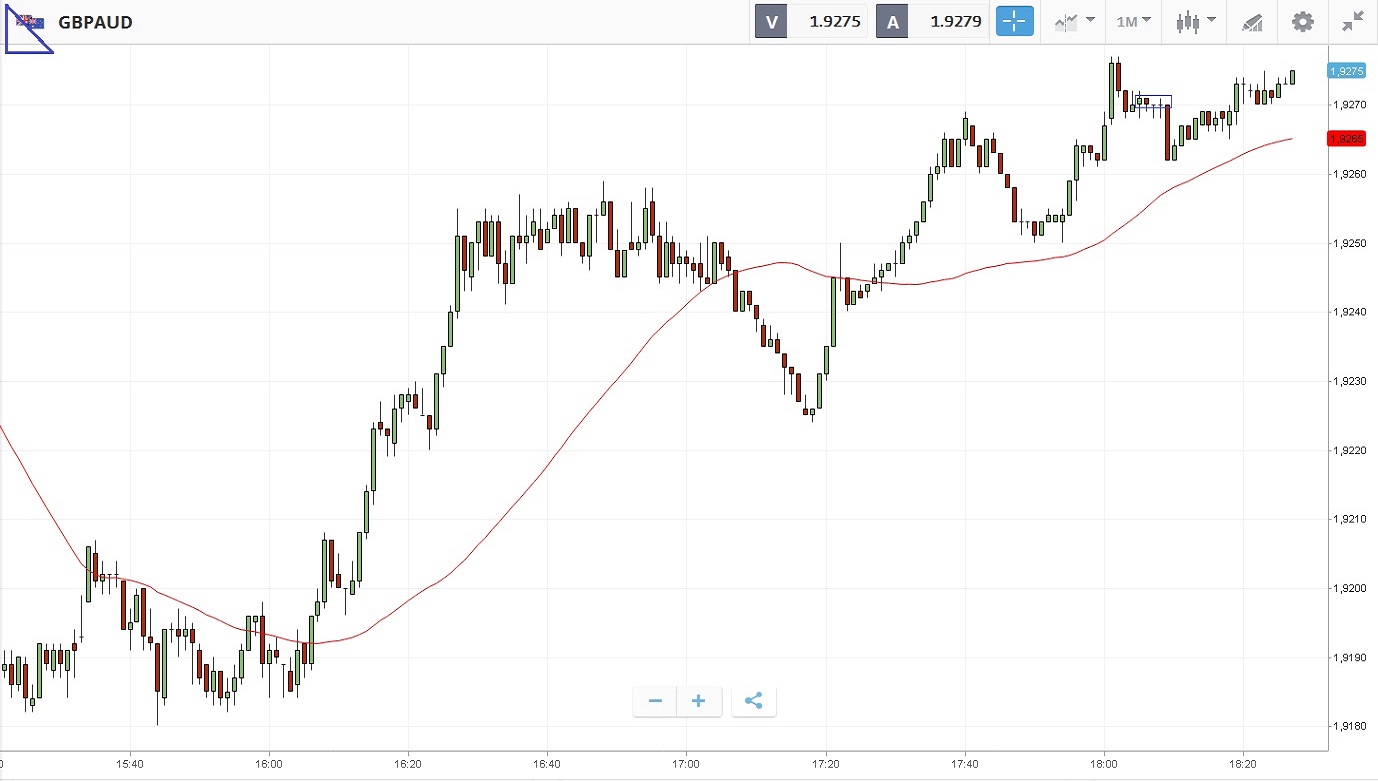Click the GBPAUD flag icon
Screen dimensions: 1378x781
click(x=30, y=21)
